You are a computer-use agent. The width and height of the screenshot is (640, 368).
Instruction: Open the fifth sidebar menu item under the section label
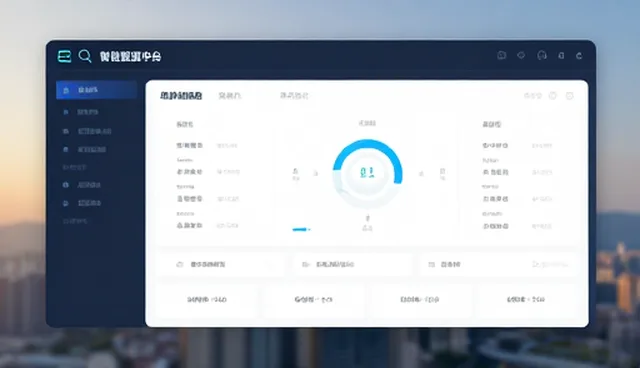point(82,185)
